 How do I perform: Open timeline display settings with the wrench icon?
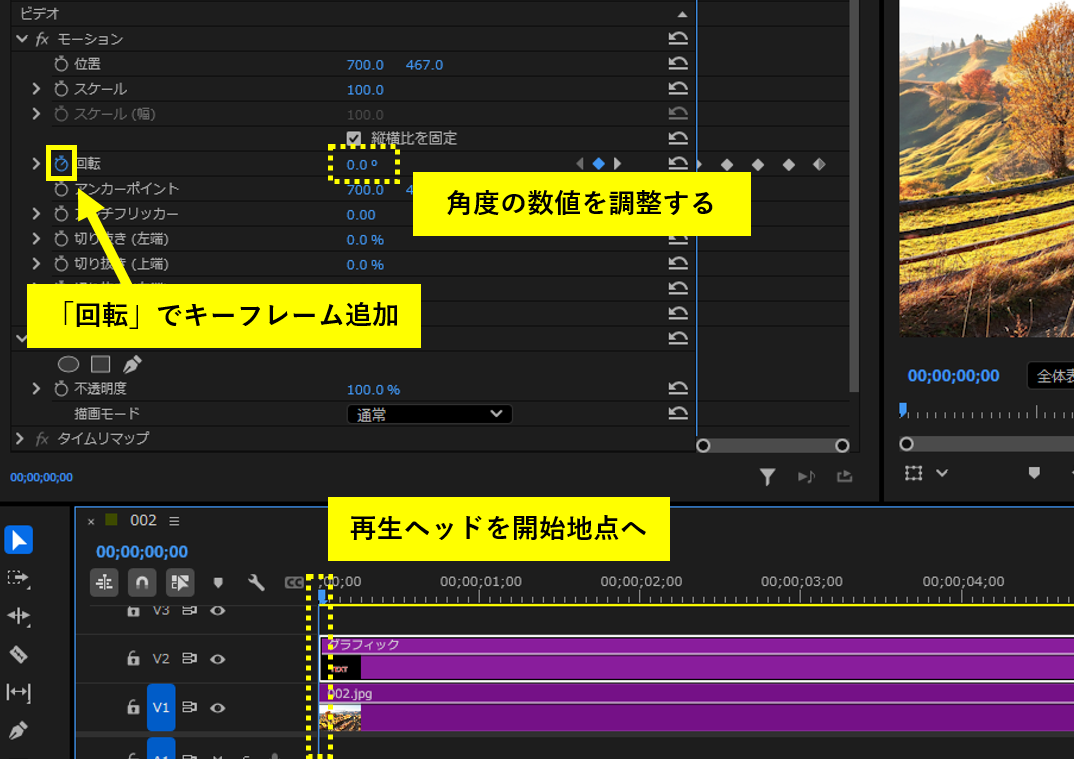click(257, 582)
